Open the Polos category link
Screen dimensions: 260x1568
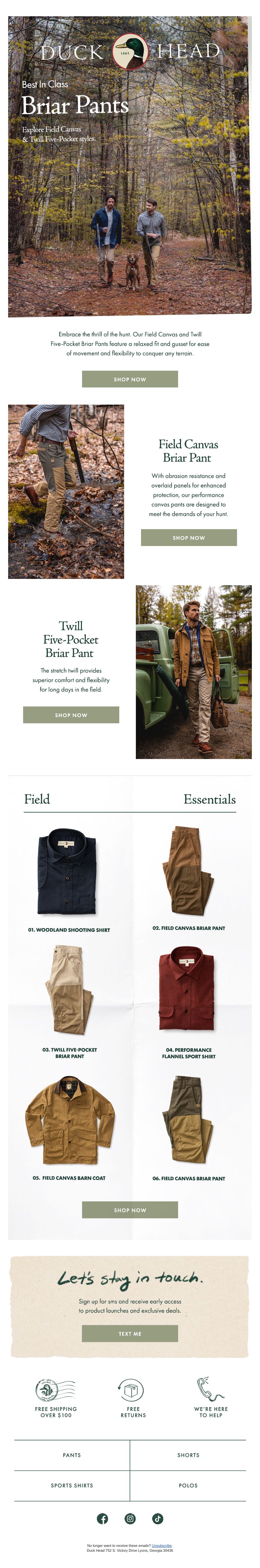[188, 1485]
